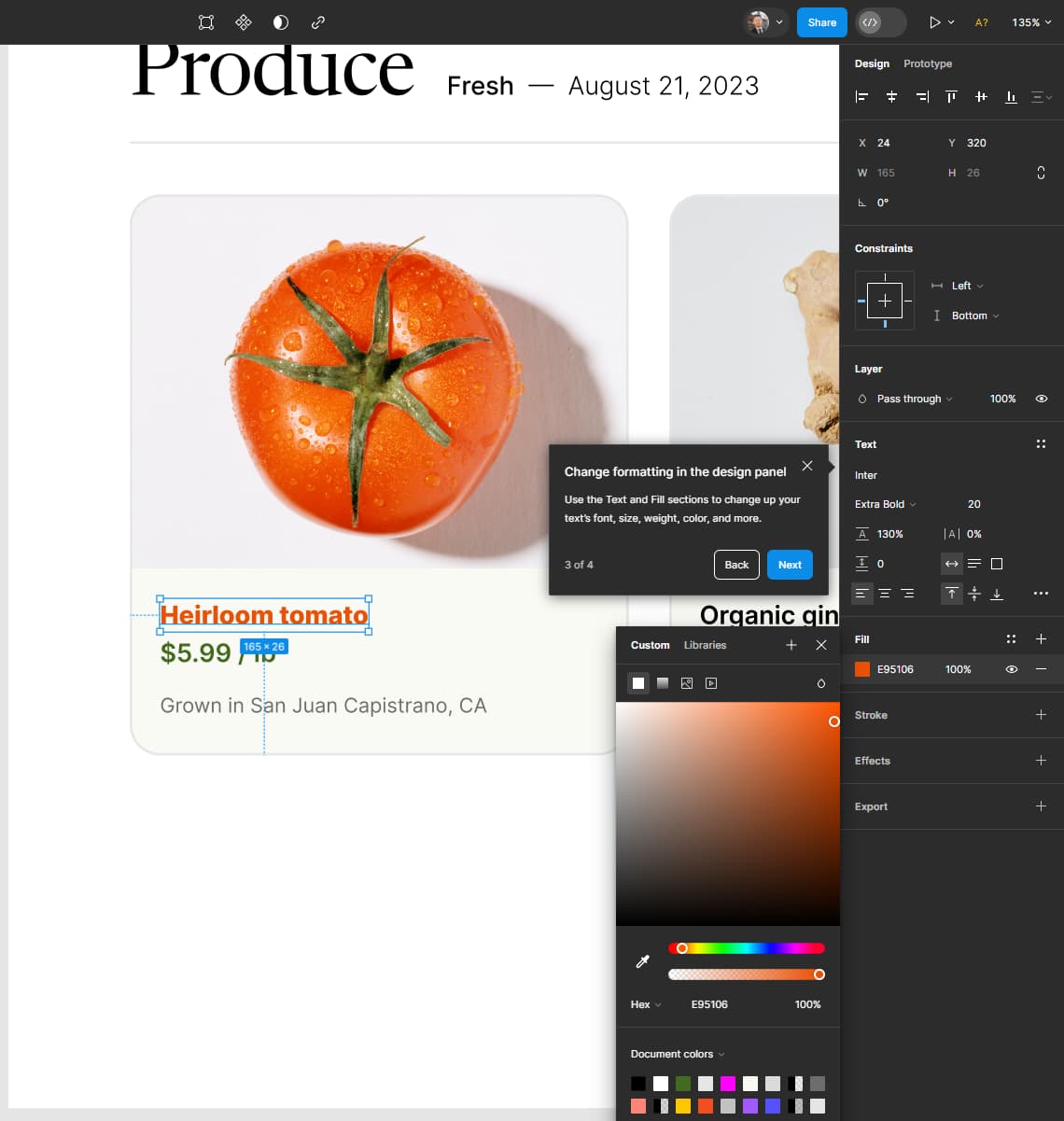1064x1121 pixels.
Task: Add a new stroke with plus icon
Action: click(1041, 715)
